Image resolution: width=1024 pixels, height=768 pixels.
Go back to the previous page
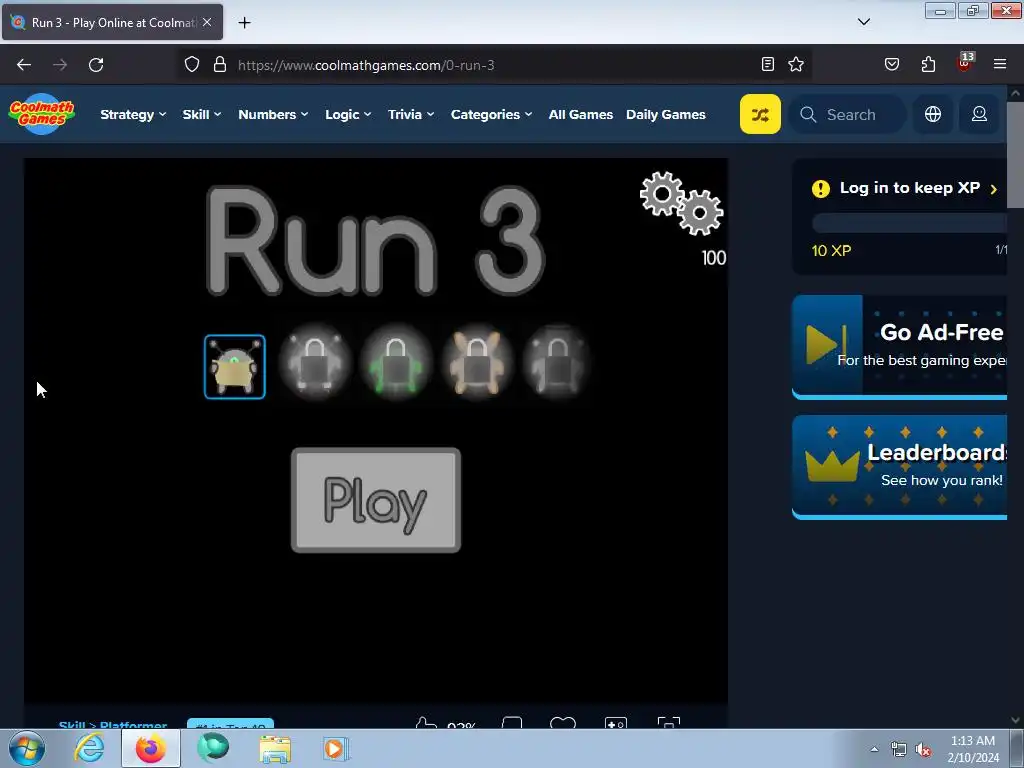(x=24, y=65)
